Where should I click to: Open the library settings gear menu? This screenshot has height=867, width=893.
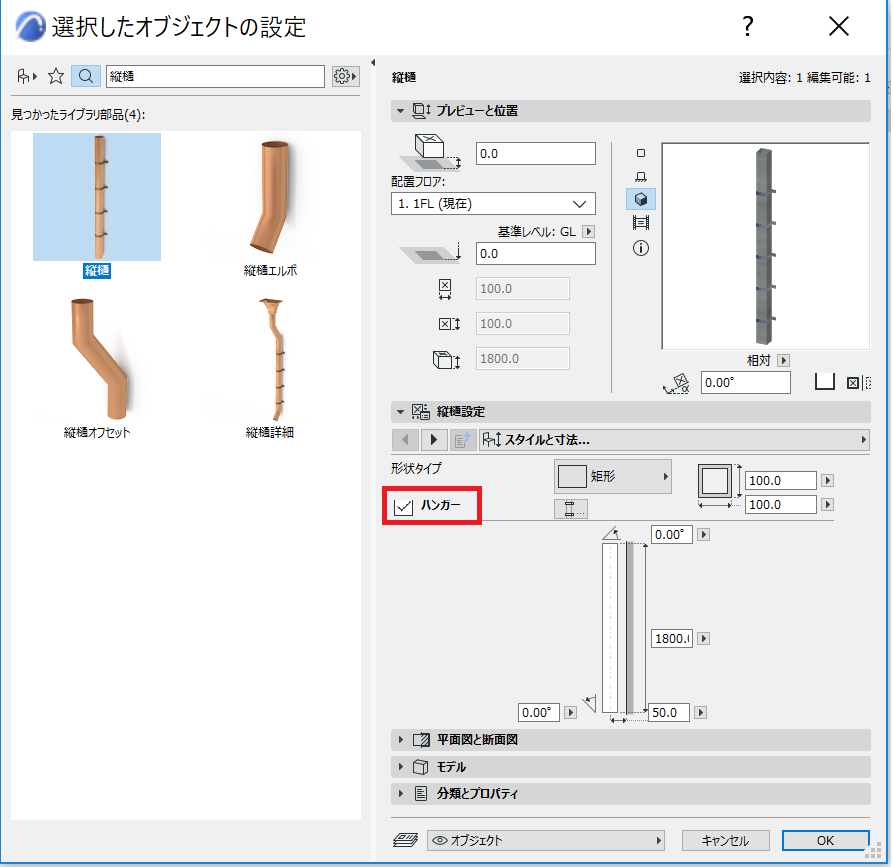tap(345, 76)
